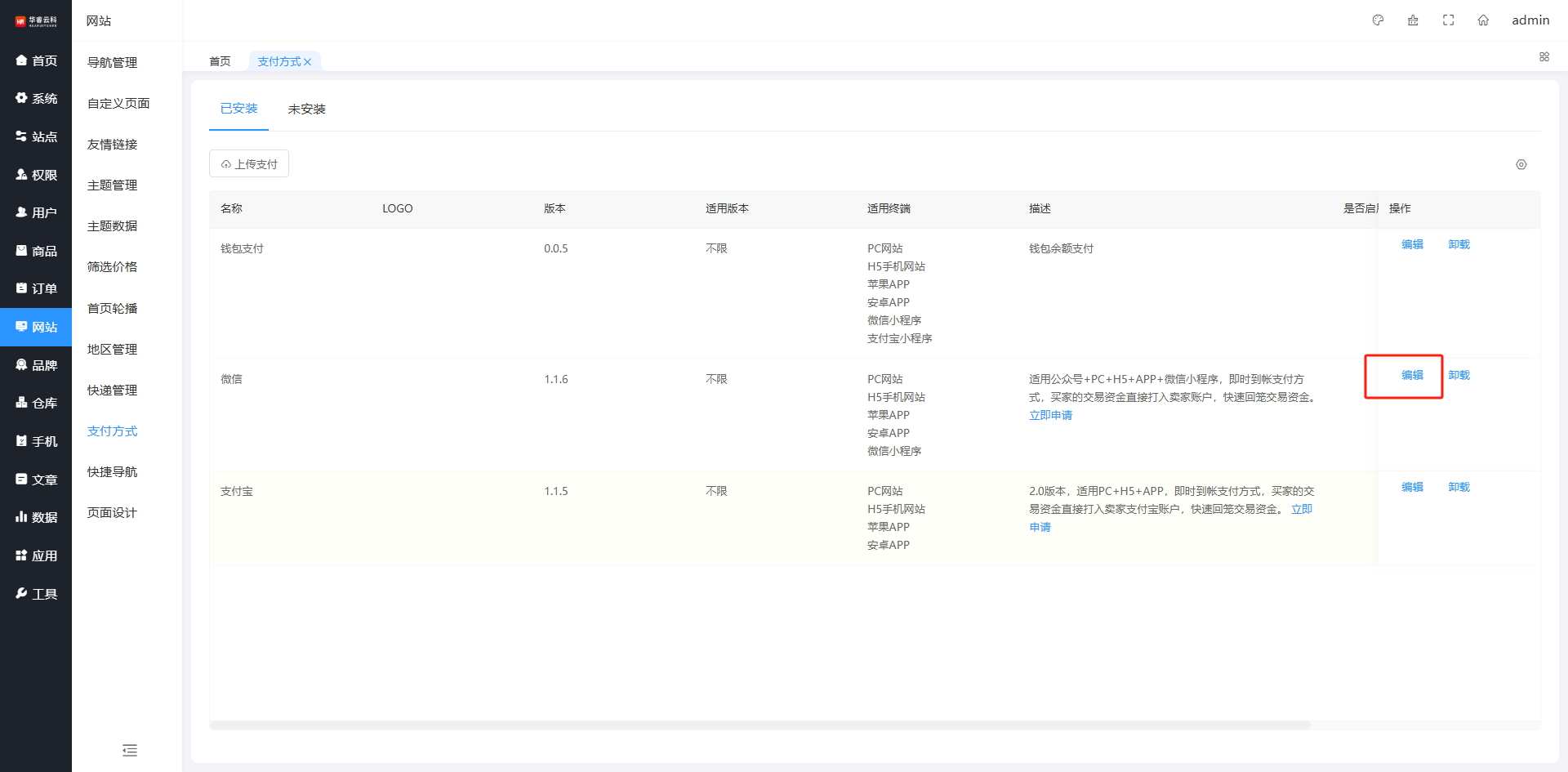Open table column settings gear icon

coord(1521,164)
